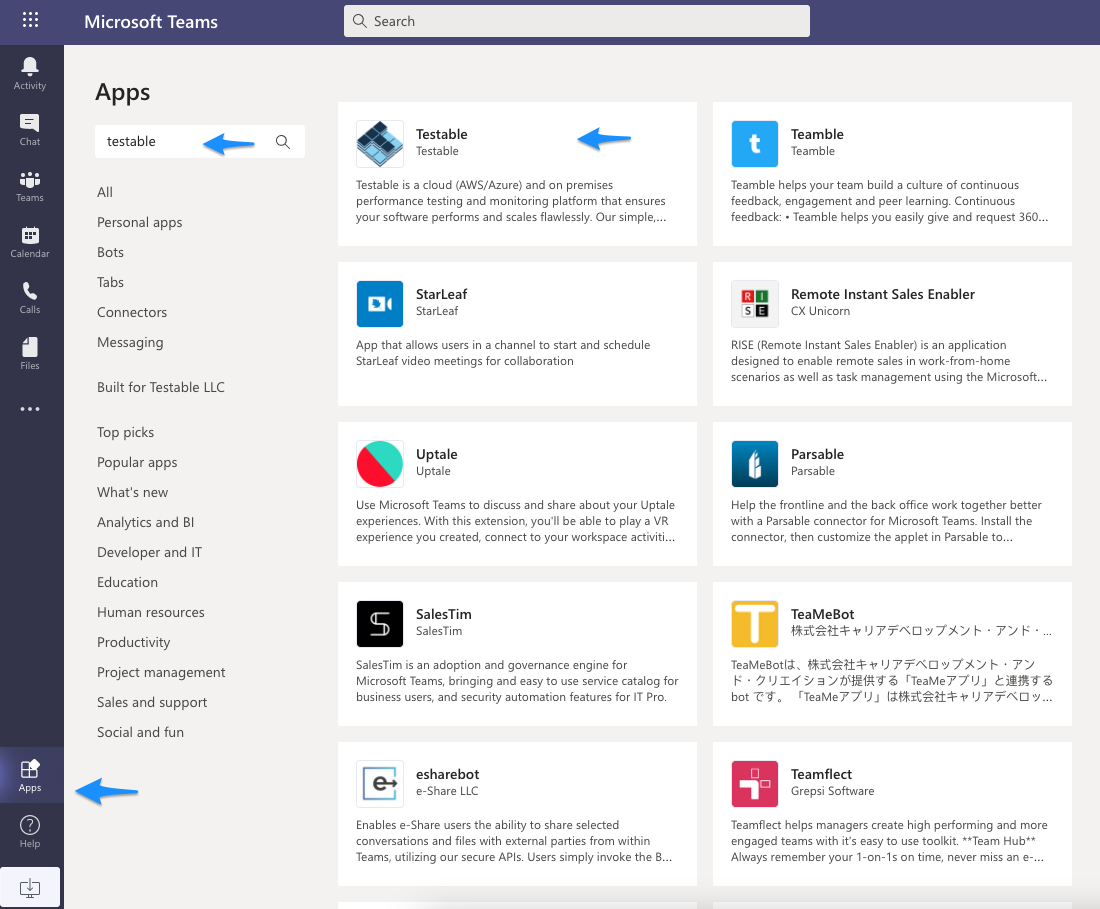Select the All category filter

tap(105, 192)
